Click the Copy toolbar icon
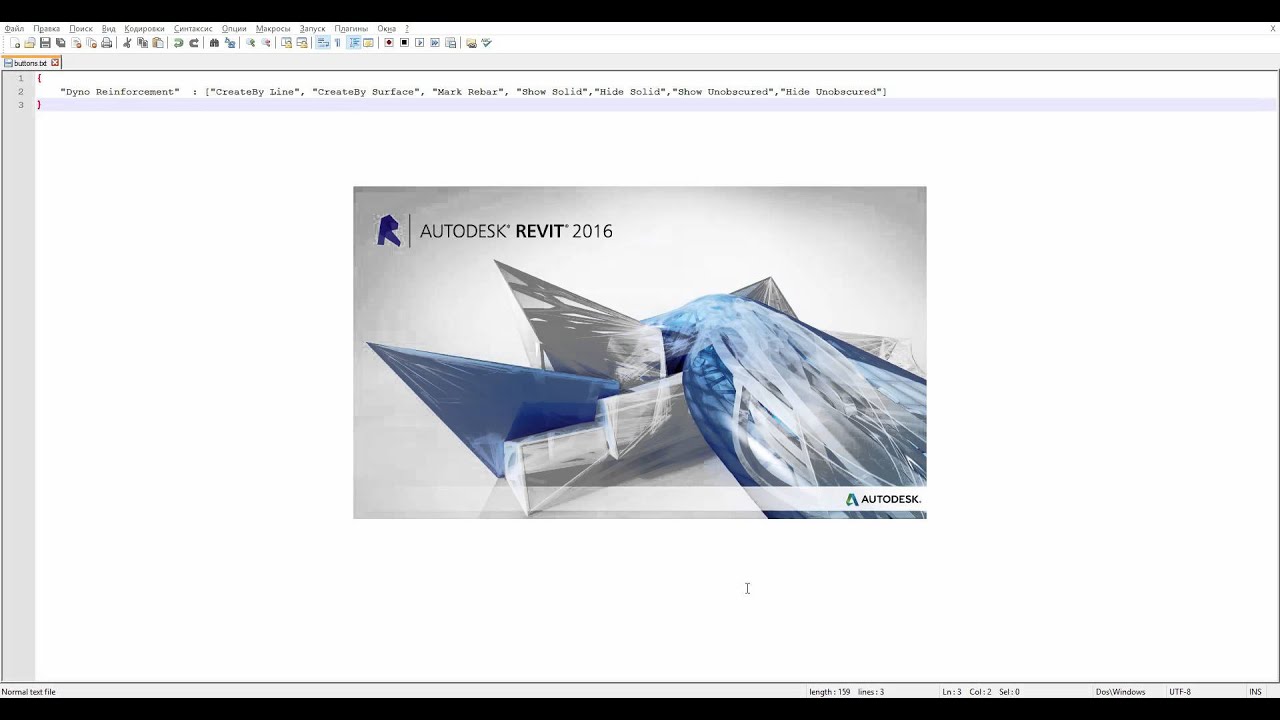The height and width of the screenshot is (720, 1280). click(x=142, y=43)
